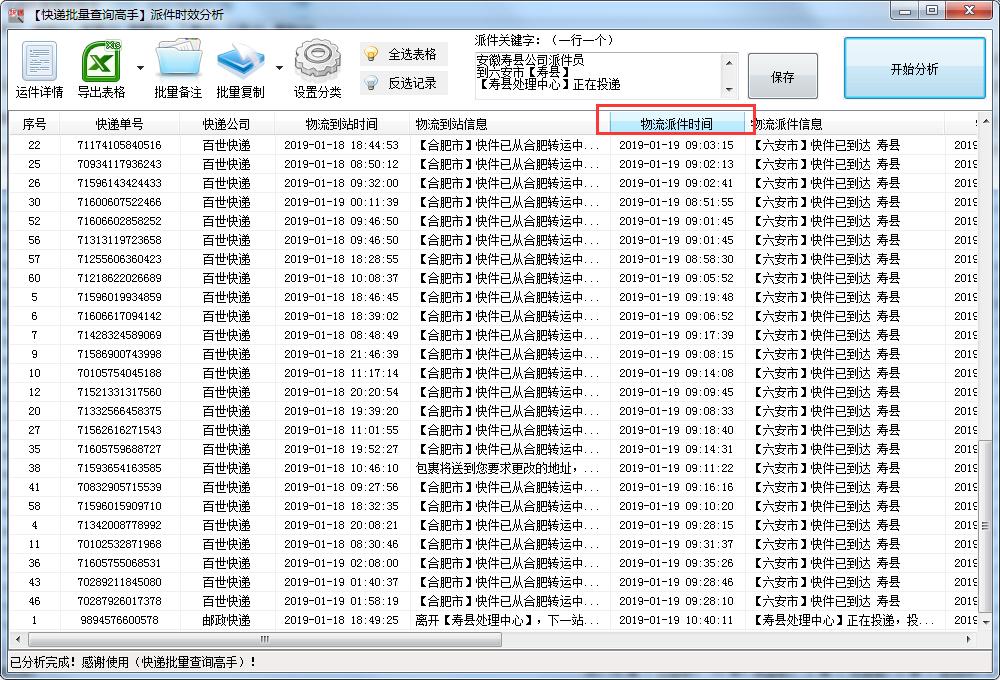This screenshot has width=1000, height=680.
Task: Open the 运件详情 shipment details tool
Action: tap(38, 66)
